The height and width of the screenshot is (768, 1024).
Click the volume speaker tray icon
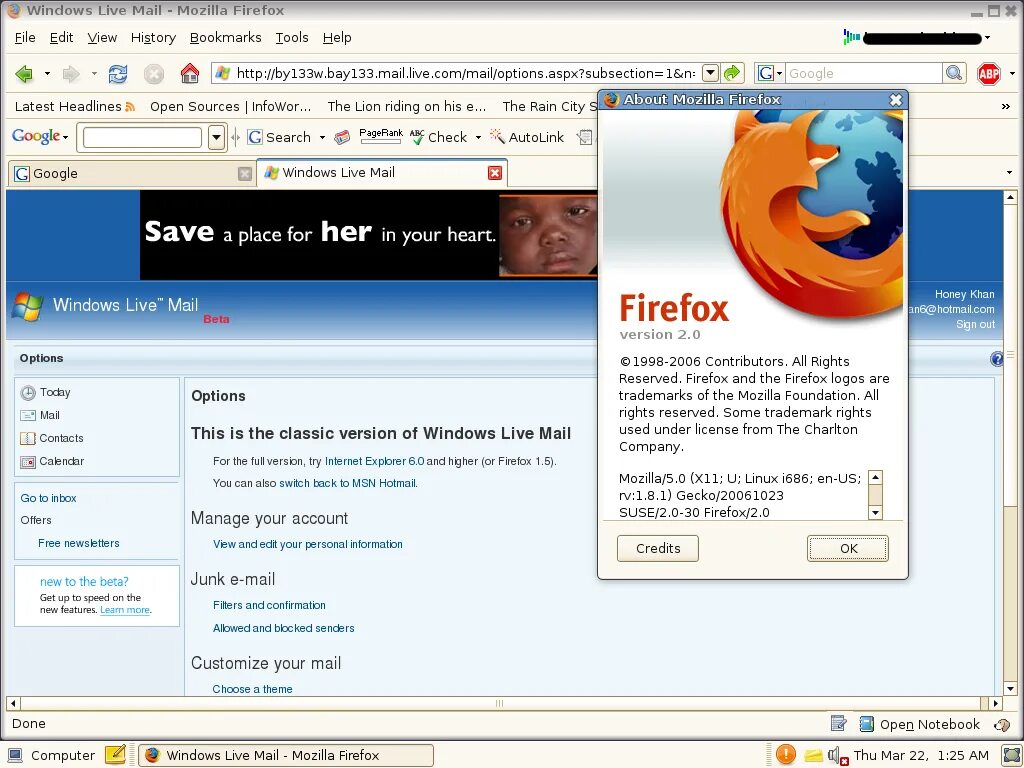coord(835,756)
